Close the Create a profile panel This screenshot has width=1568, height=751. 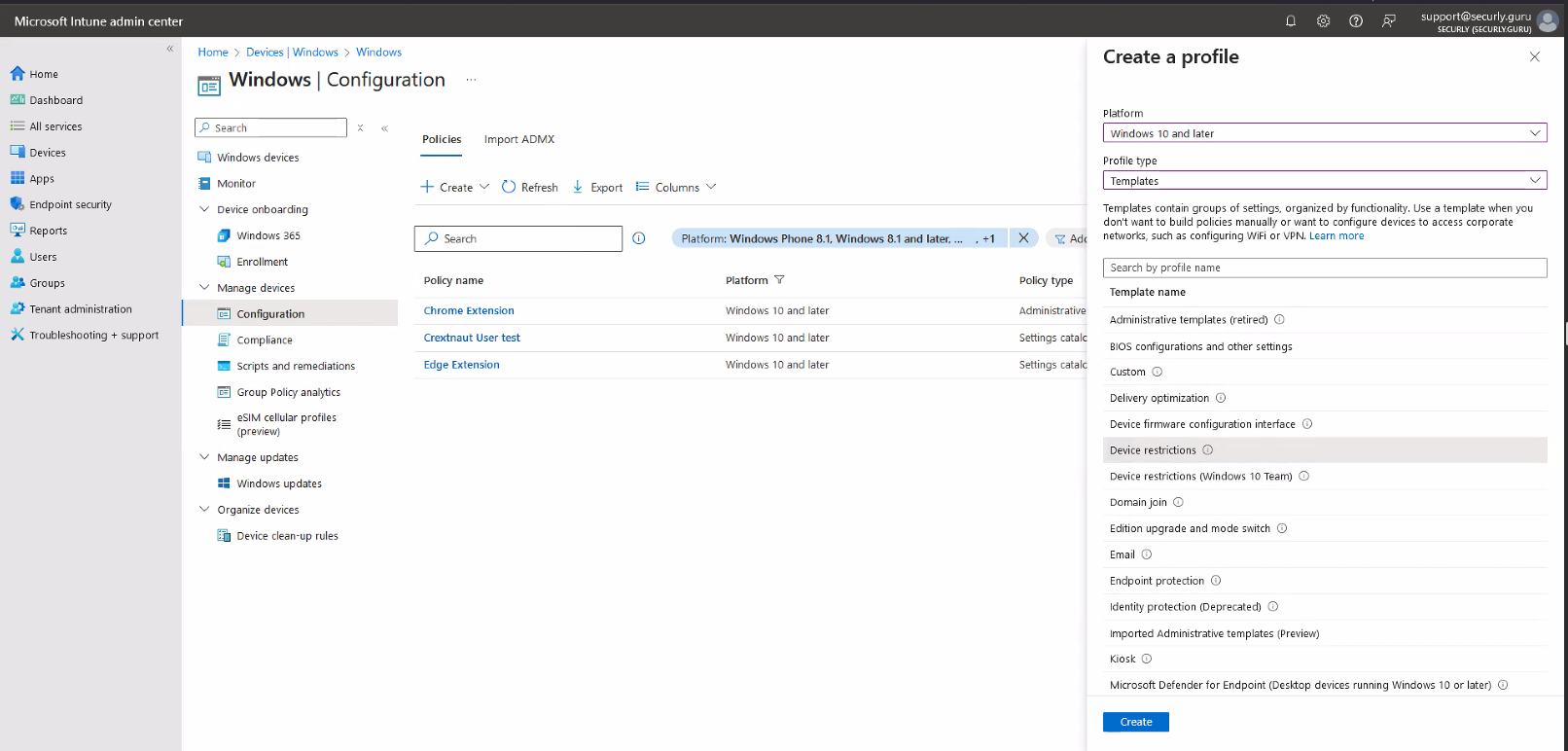click(x=1535, y=56)
